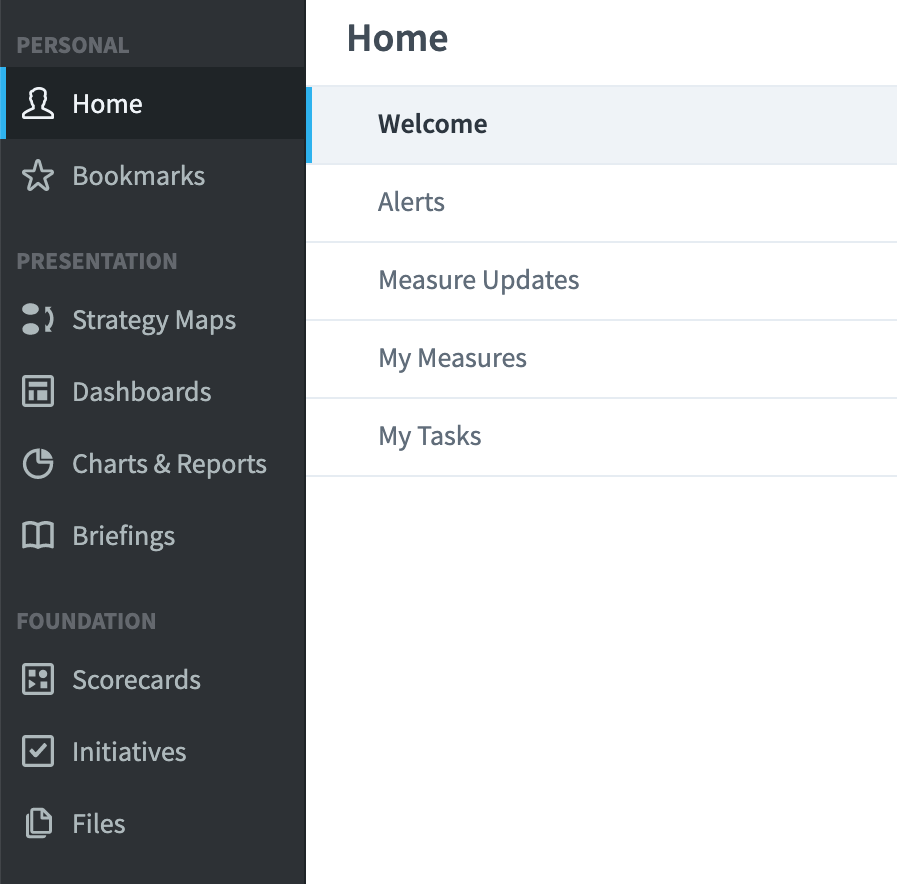Click the Briefings book icon
Screen dimensions: 897x884
coord(38,536)
